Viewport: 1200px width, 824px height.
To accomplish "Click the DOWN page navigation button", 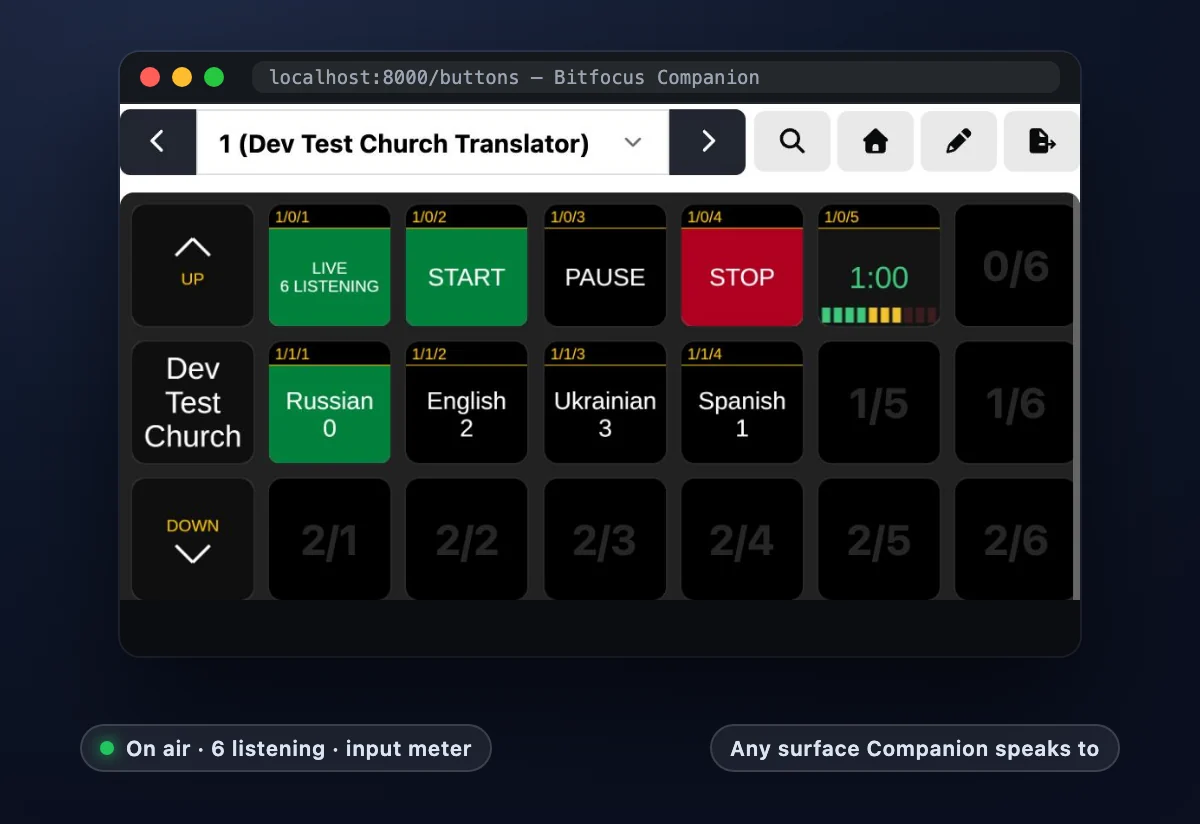I will [x=192, y=539].
